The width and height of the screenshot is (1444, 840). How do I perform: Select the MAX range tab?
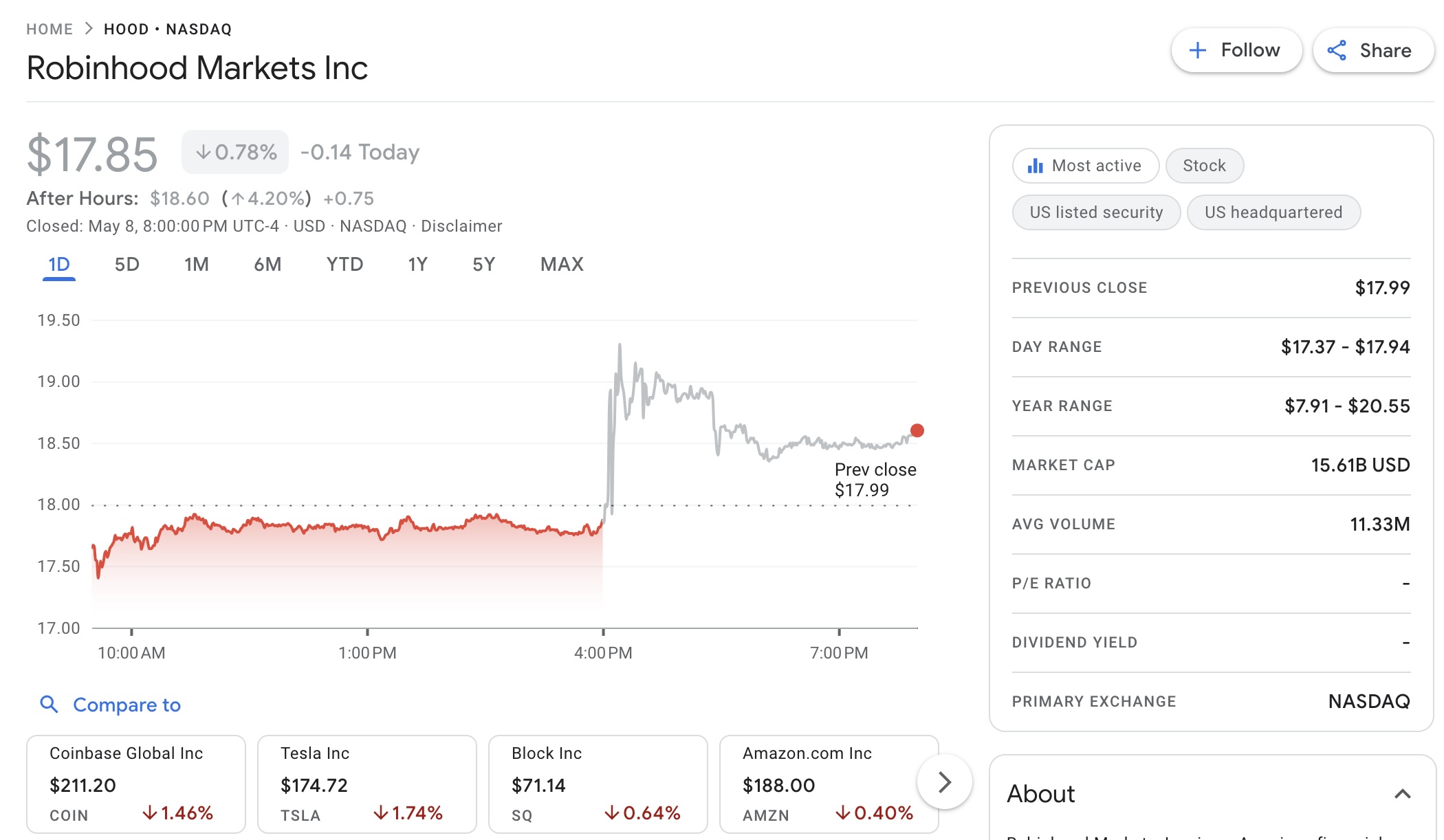(562, 265)
